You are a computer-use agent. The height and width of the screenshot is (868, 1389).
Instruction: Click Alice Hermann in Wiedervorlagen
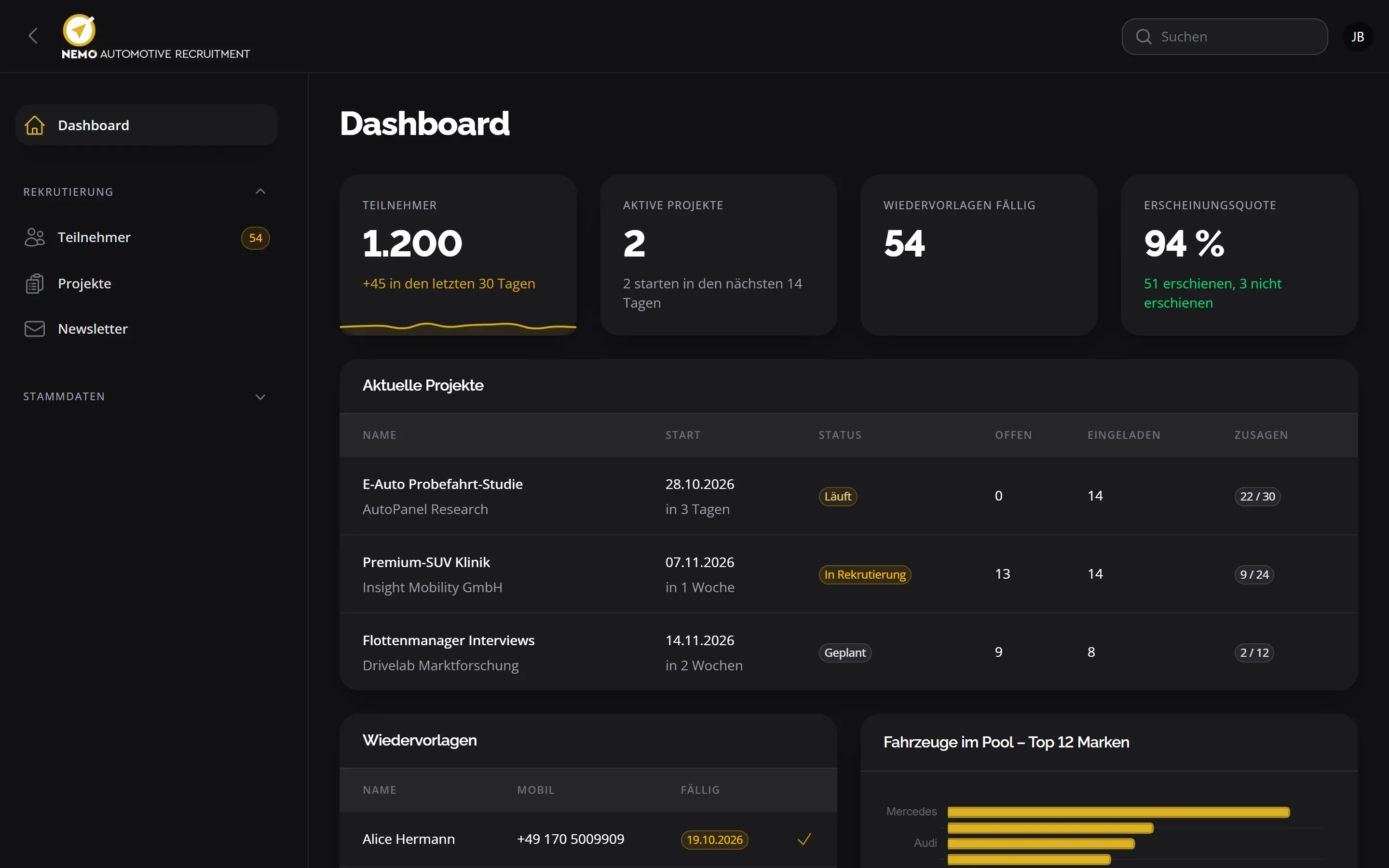click(409, 839)
